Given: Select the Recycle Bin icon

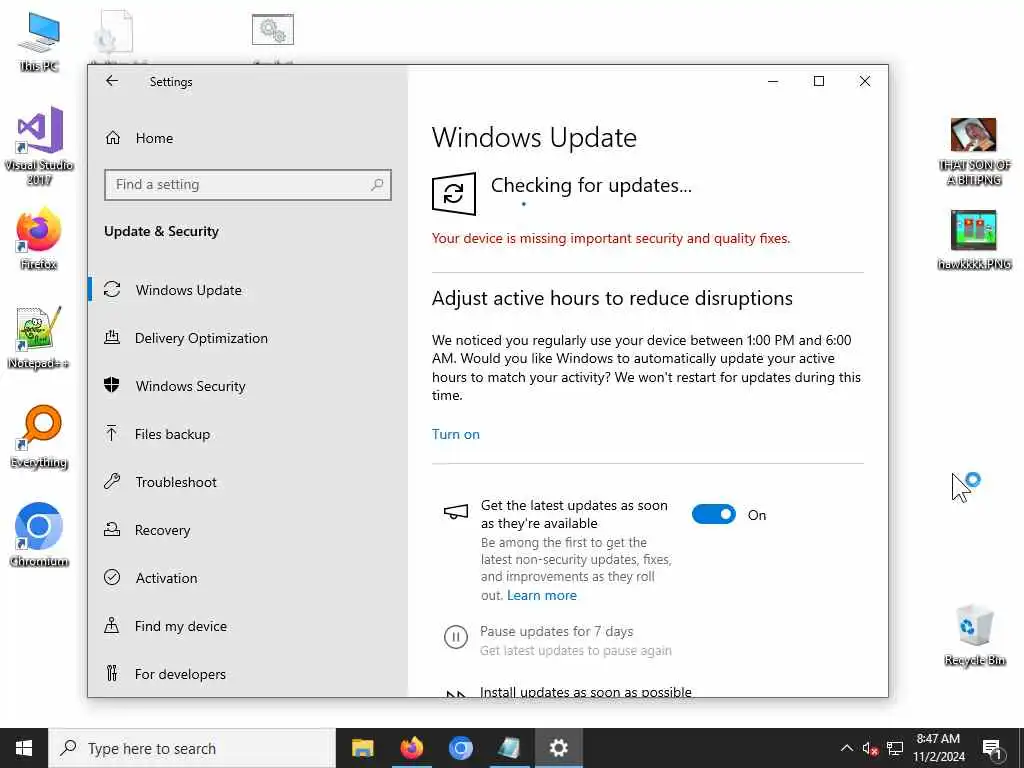Looking at the screenshot, I should (x=974, y=636).
